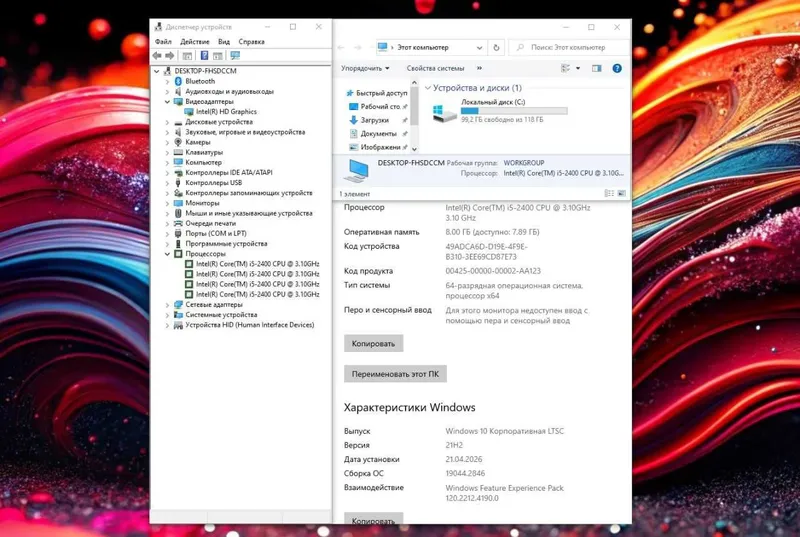This screenshot has height=537, width=800.
Task: Select the Мониторы category
Action: pos(202,203)
